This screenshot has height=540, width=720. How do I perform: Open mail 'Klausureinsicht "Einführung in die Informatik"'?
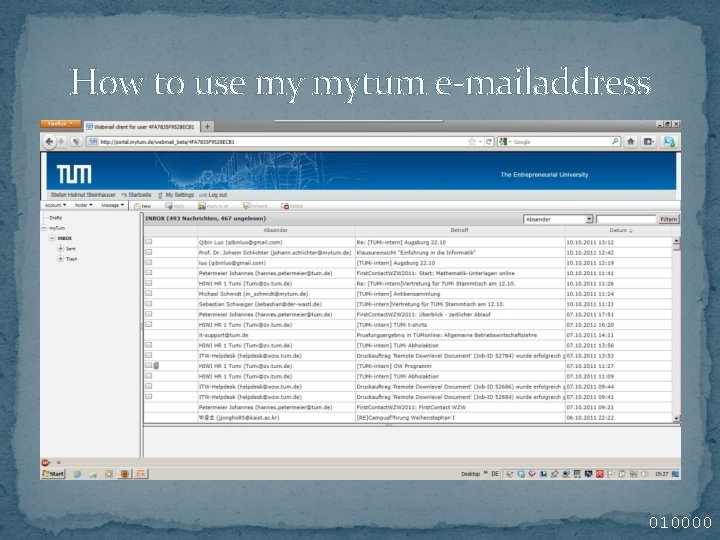click(x=408, y=252)
